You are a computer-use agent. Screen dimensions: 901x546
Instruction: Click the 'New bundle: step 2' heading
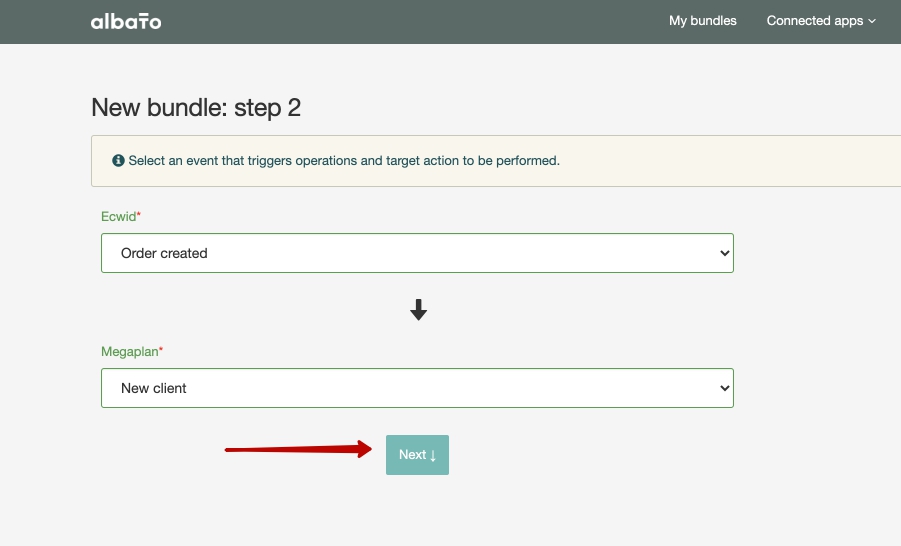pyautogui.click(x=196, y=108)
